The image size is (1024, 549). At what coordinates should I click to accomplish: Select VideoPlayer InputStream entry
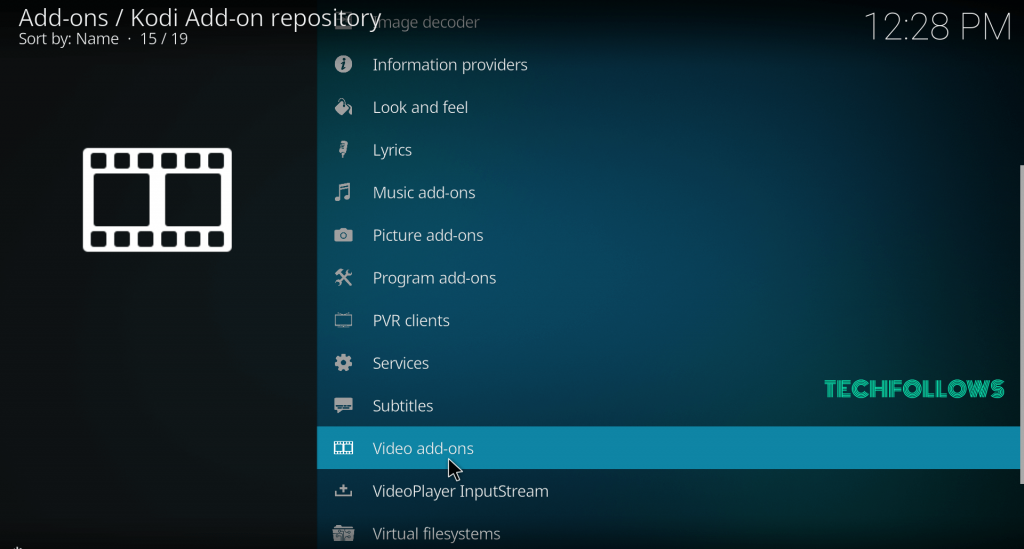[x=668, y=491]
